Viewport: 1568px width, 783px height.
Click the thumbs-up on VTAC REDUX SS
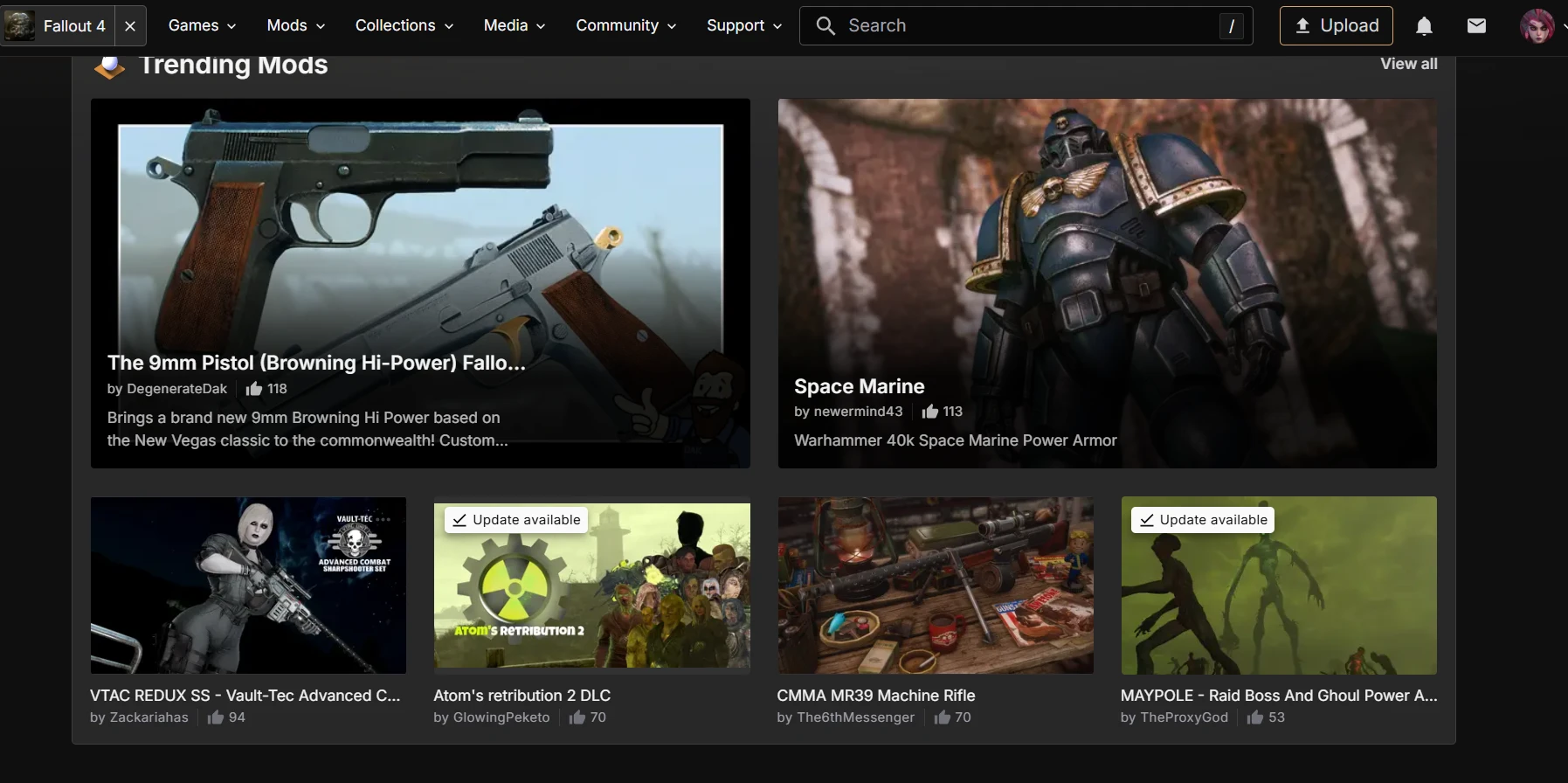tap(216, 717)
